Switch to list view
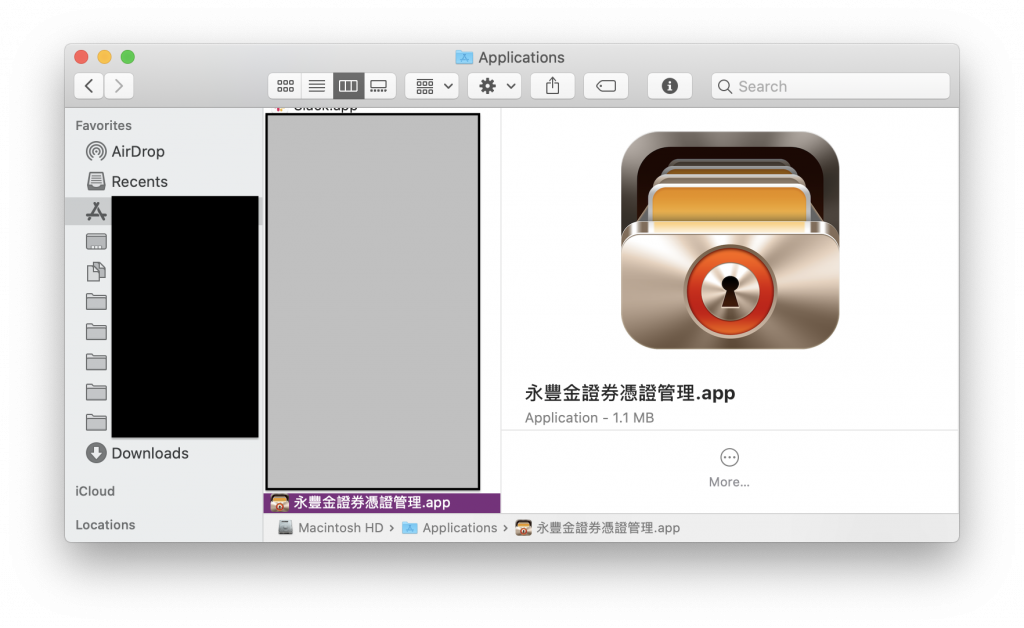The width and height of the screenshot is (1024, 628). coord(317,86)
